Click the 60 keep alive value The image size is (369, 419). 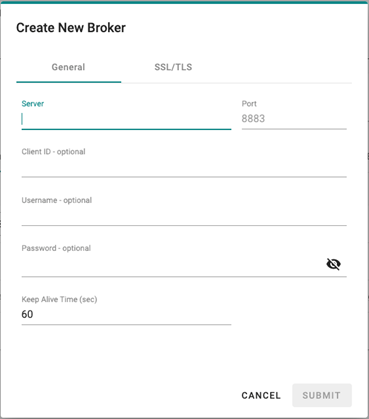(27, 314)
